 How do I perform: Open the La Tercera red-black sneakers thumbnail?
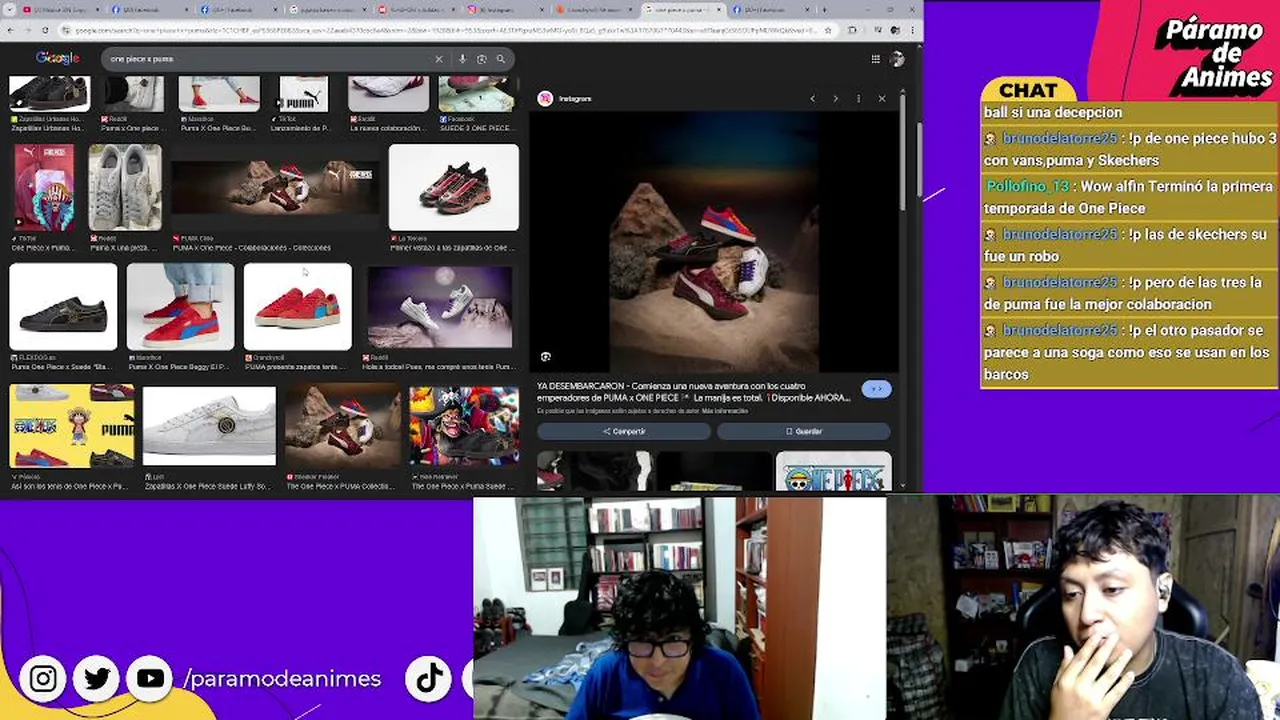click(454, 187)
